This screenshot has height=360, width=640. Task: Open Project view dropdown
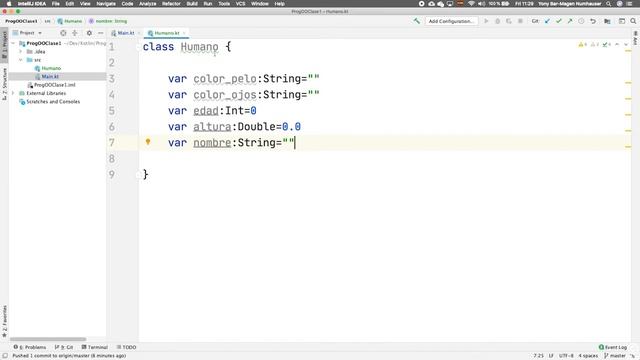click(x=27, y=33)
